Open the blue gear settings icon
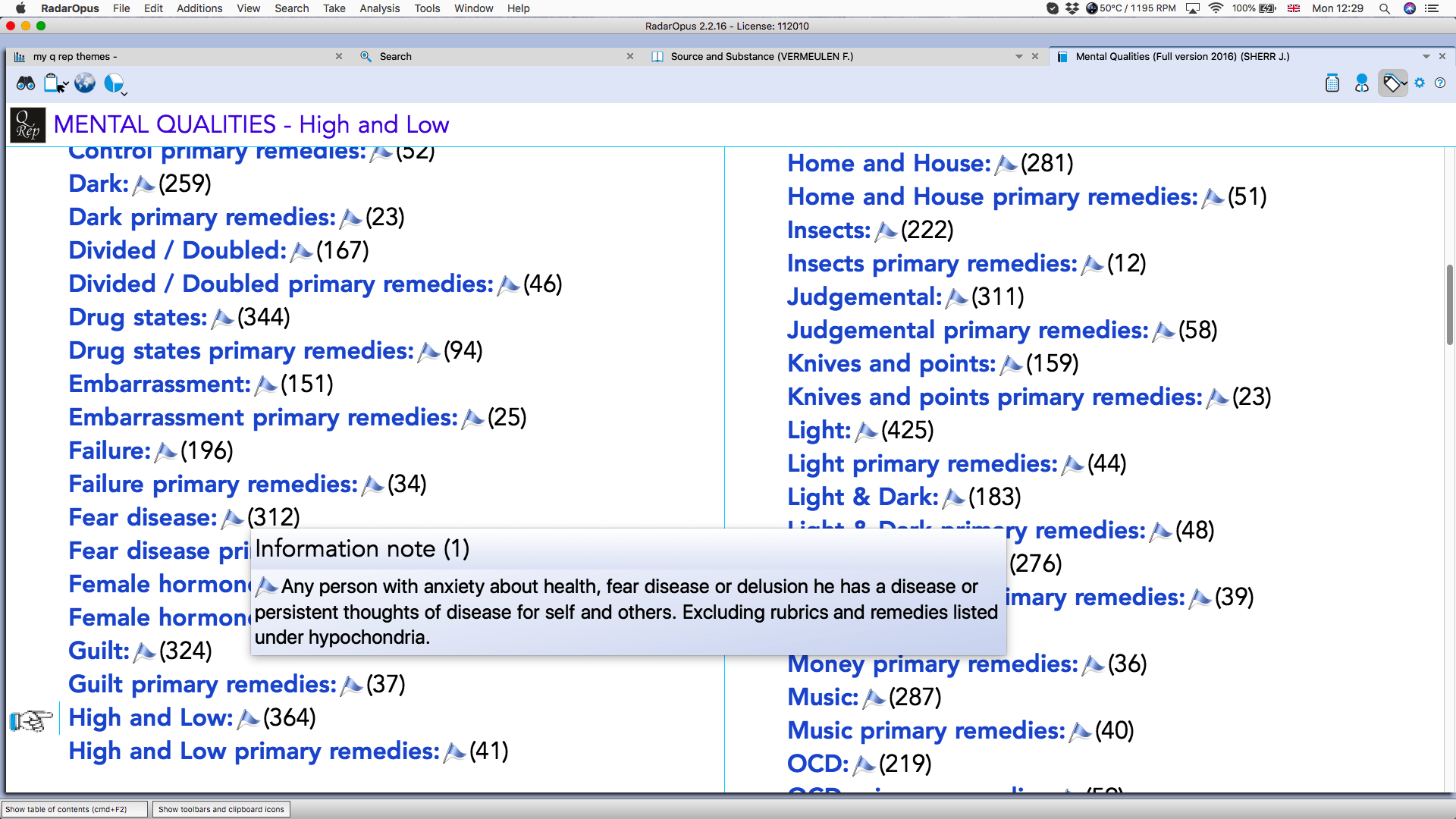The width and height of the screenshot is (1456, 819). [x=1420, y=83]
